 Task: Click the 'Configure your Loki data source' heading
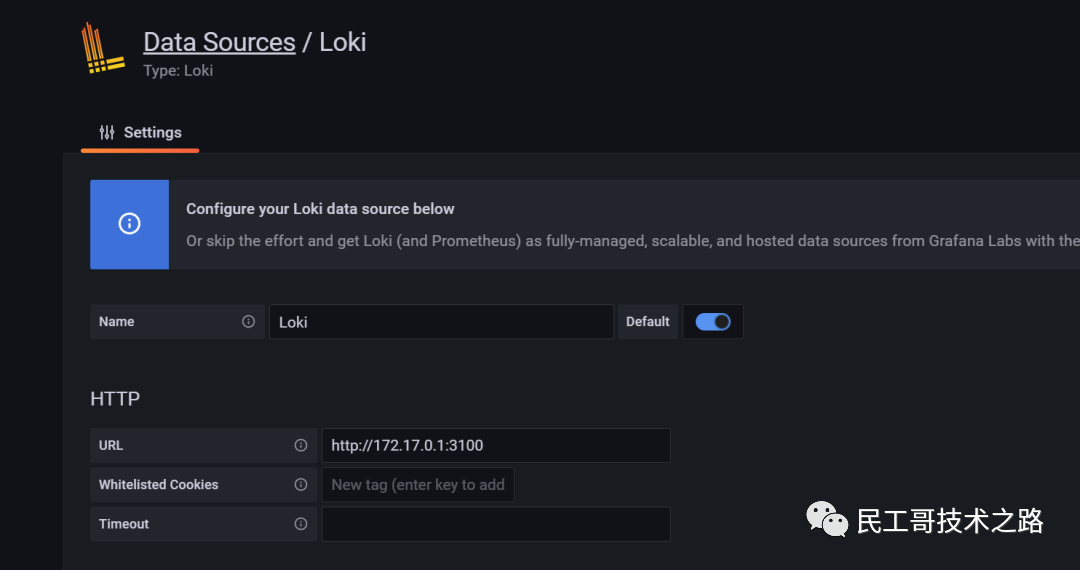320,209
